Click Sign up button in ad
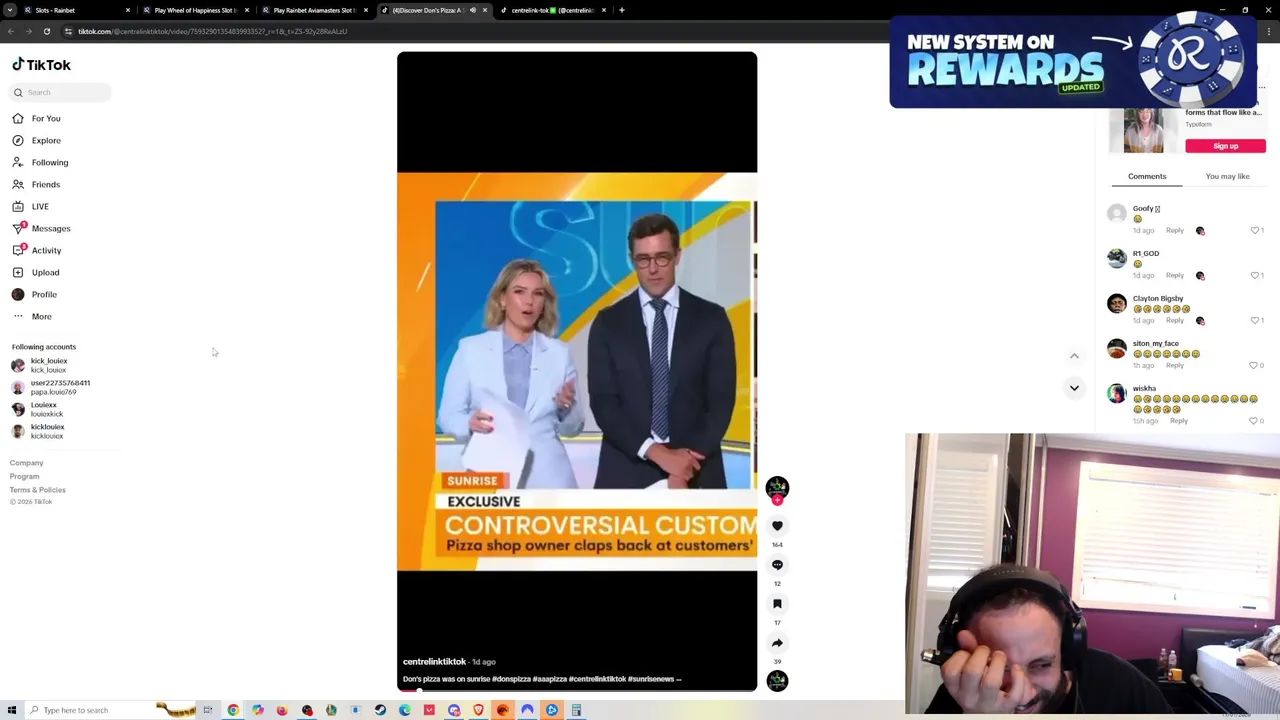Image resolution: width=1280 pixels, height=720 pixels. [1225, 146]
